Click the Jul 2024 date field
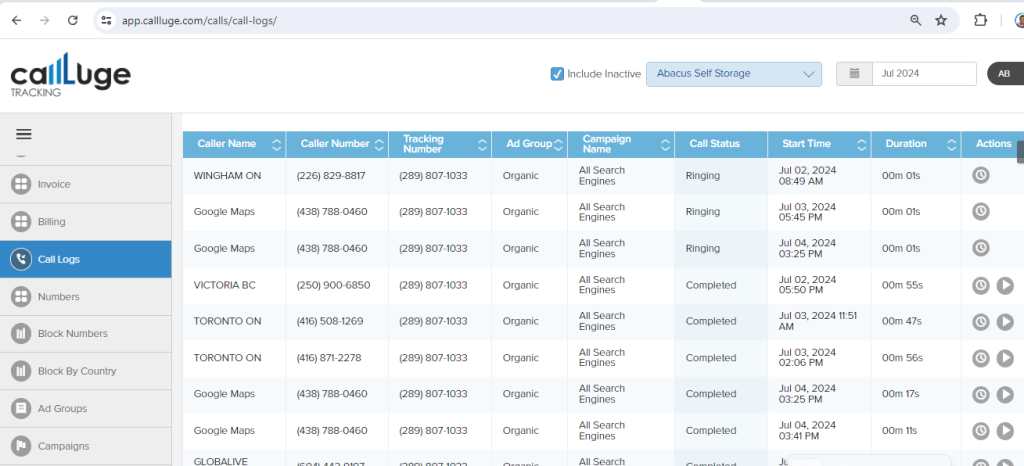This screenshot has height=466, width=1024. click(x=923, y=74)
